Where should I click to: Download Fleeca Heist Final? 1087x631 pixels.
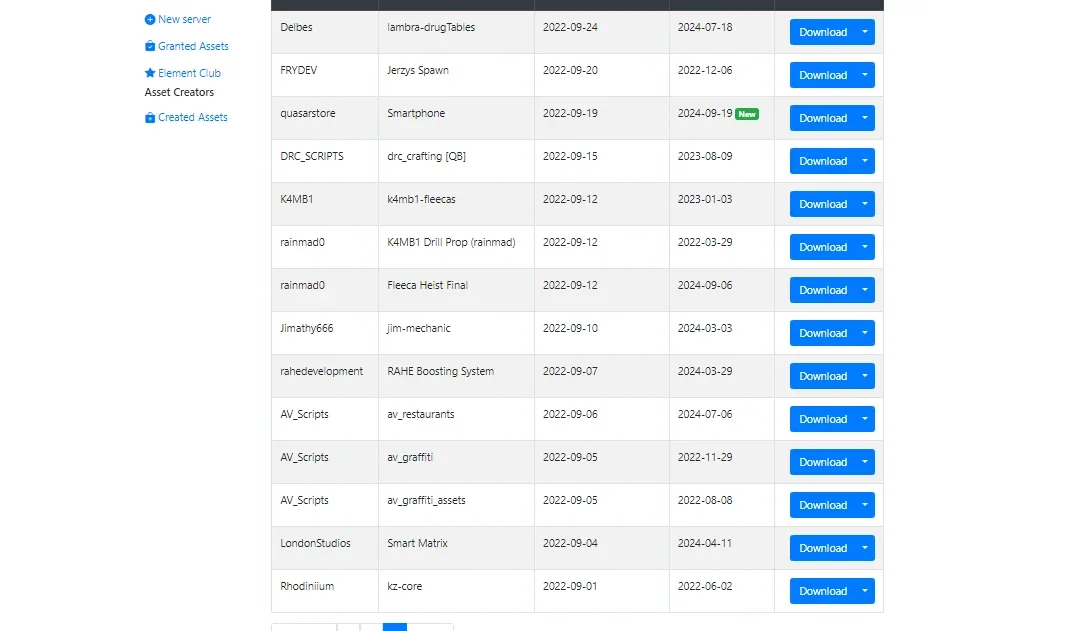pos(823,290)
